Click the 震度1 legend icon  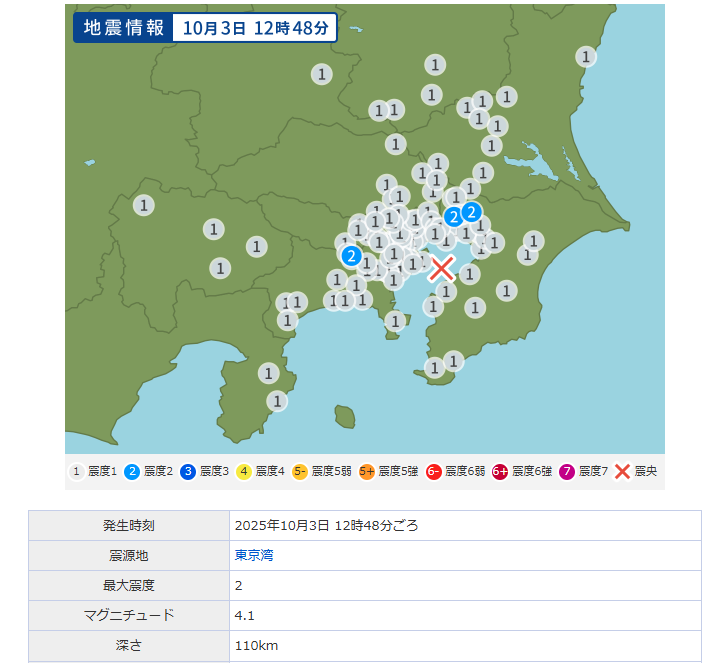click(x=76, y=471)
